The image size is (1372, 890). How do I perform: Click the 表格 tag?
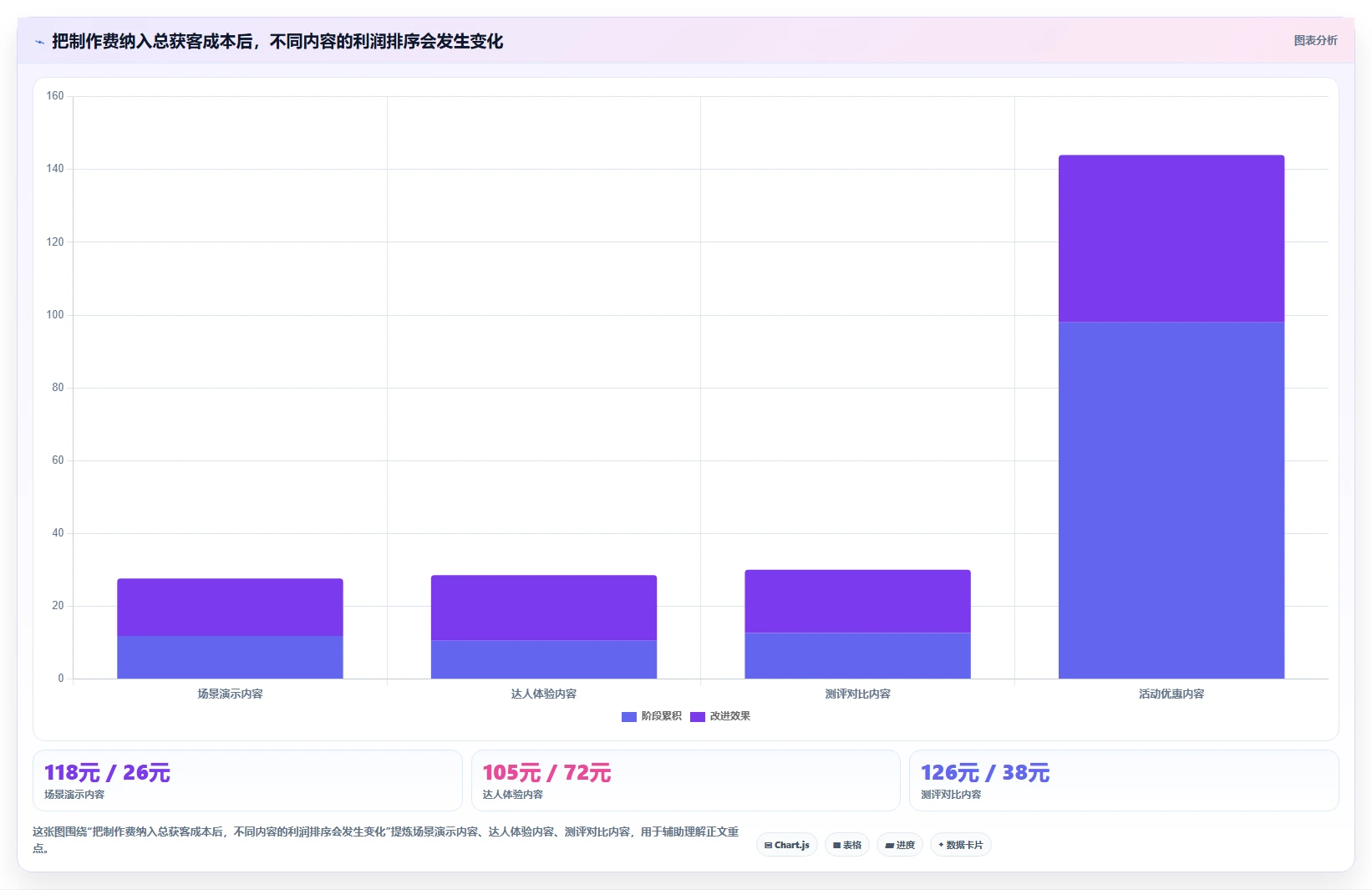(x=847, y=845)
